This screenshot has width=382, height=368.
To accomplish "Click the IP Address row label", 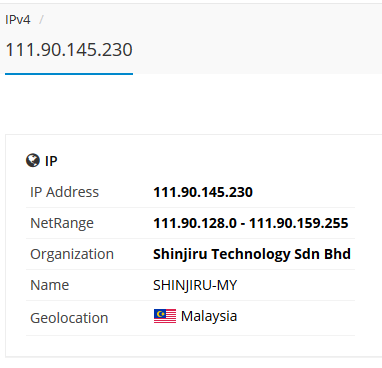I will point(64,192).
